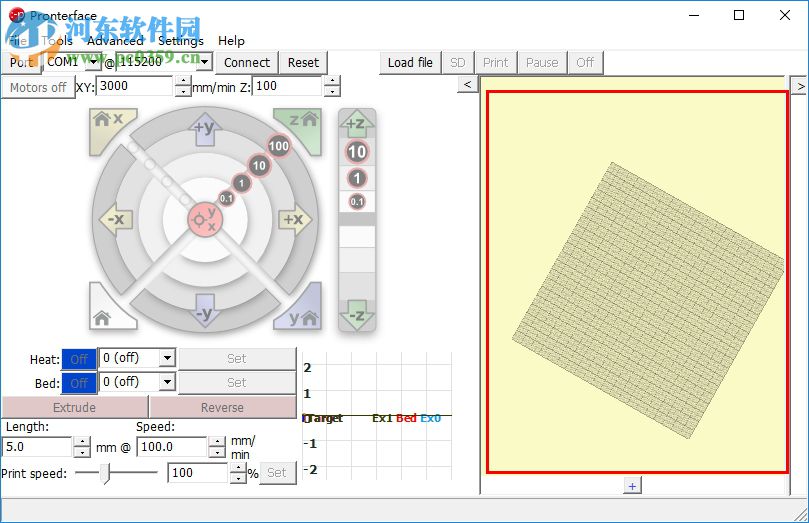Click the Print button
The image size is (809, 523).
tap(496, 62)
